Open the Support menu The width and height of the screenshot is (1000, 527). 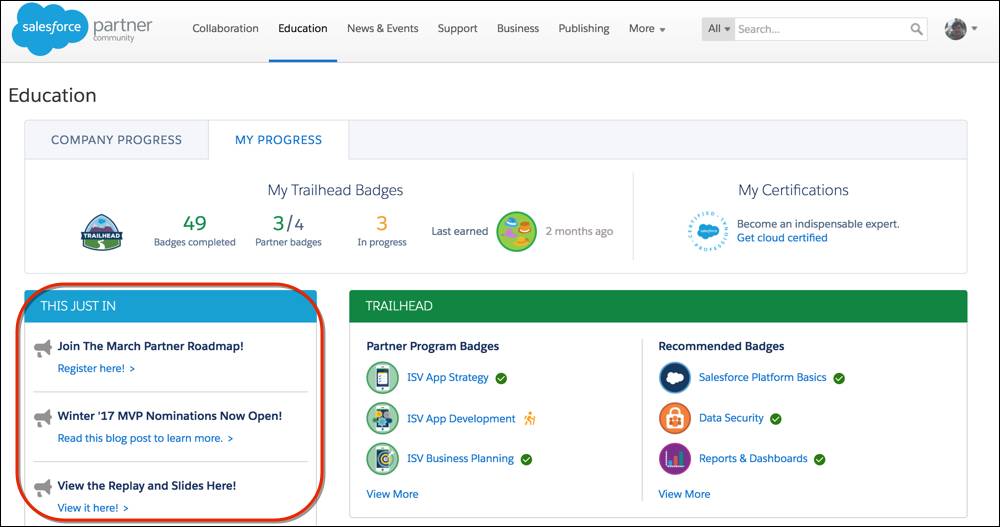pos(457,29)
